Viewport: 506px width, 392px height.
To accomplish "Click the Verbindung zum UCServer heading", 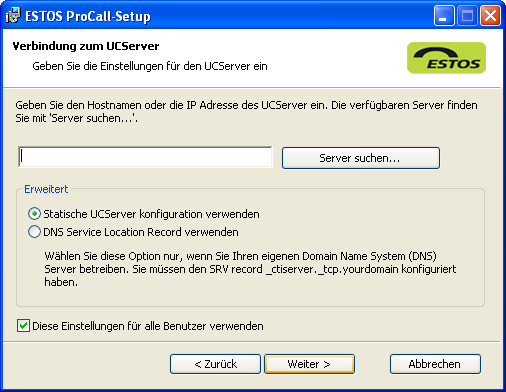I will tap(86, 46).
